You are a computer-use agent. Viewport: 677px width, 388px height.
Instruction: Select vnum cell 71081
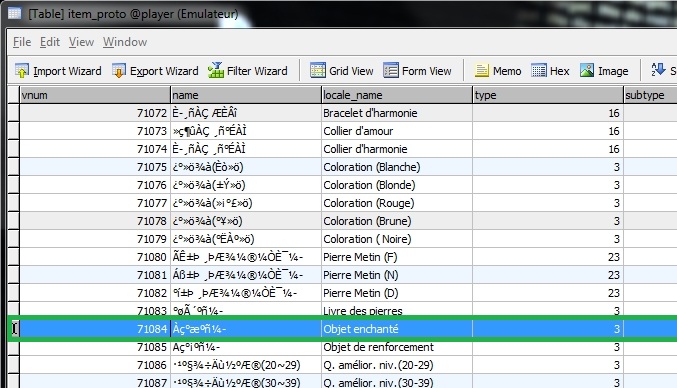[95, 275]
